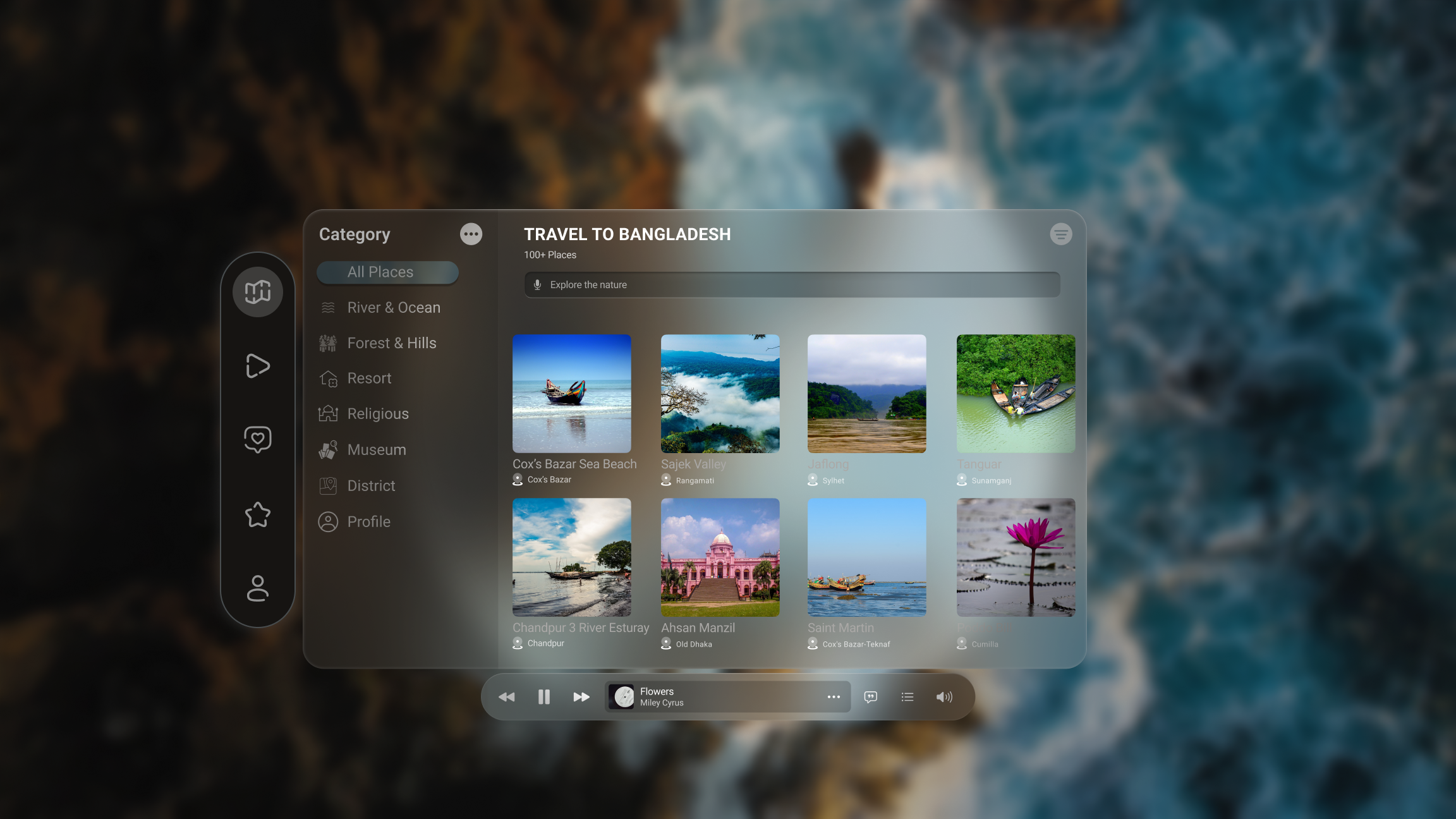Open the Flowers track options ellipsis

(x=834, y=696)
